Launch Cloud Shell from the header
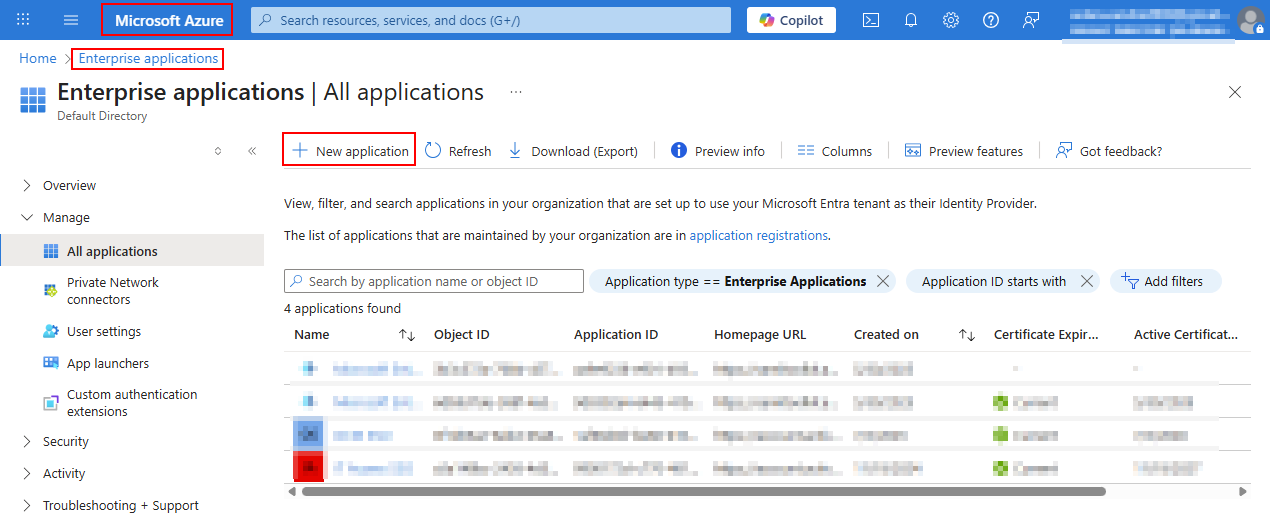The image size is (1270, 522). click(x=871, y=20)
